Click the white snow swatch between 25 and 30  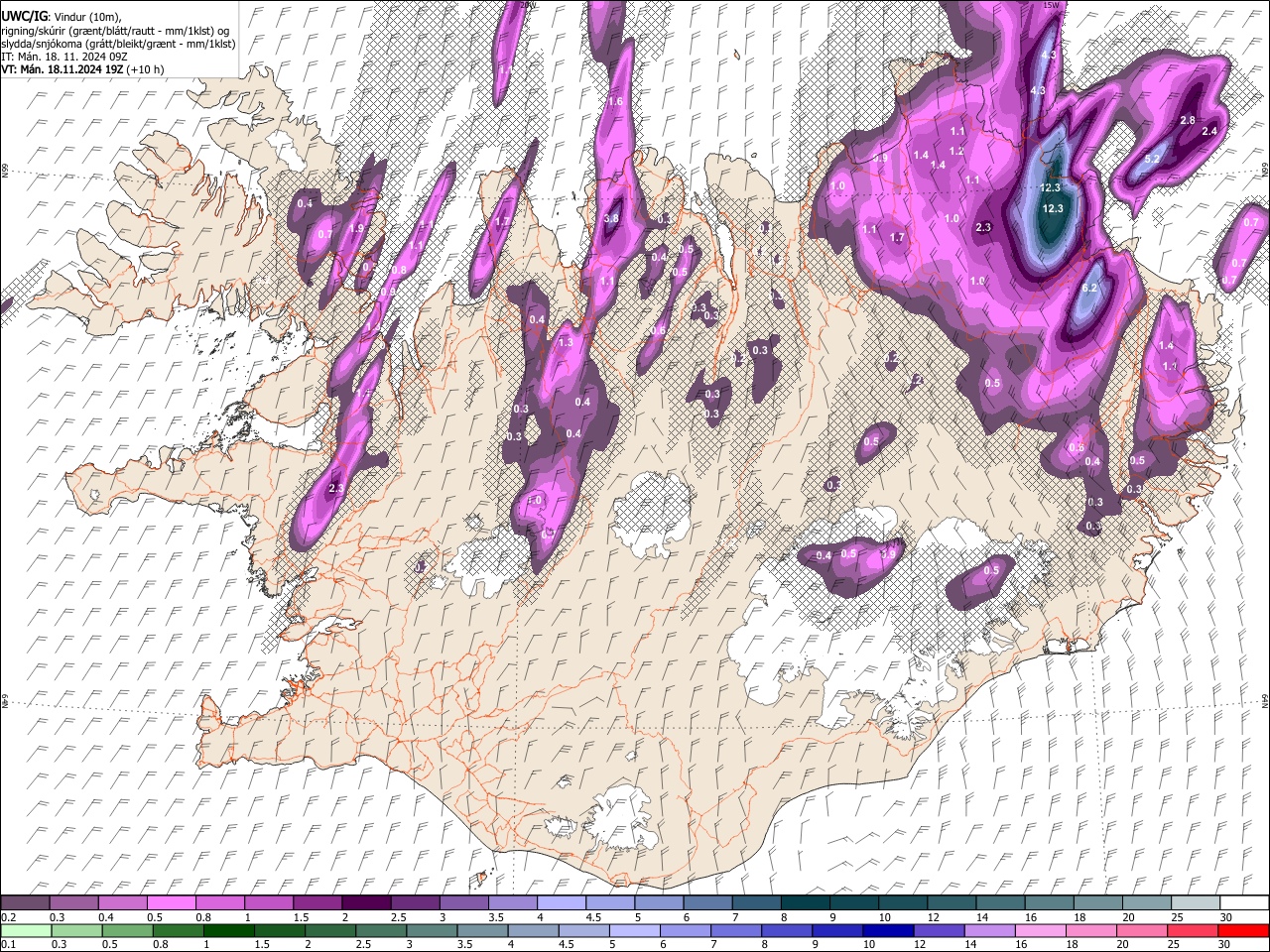pos(1194,903)
